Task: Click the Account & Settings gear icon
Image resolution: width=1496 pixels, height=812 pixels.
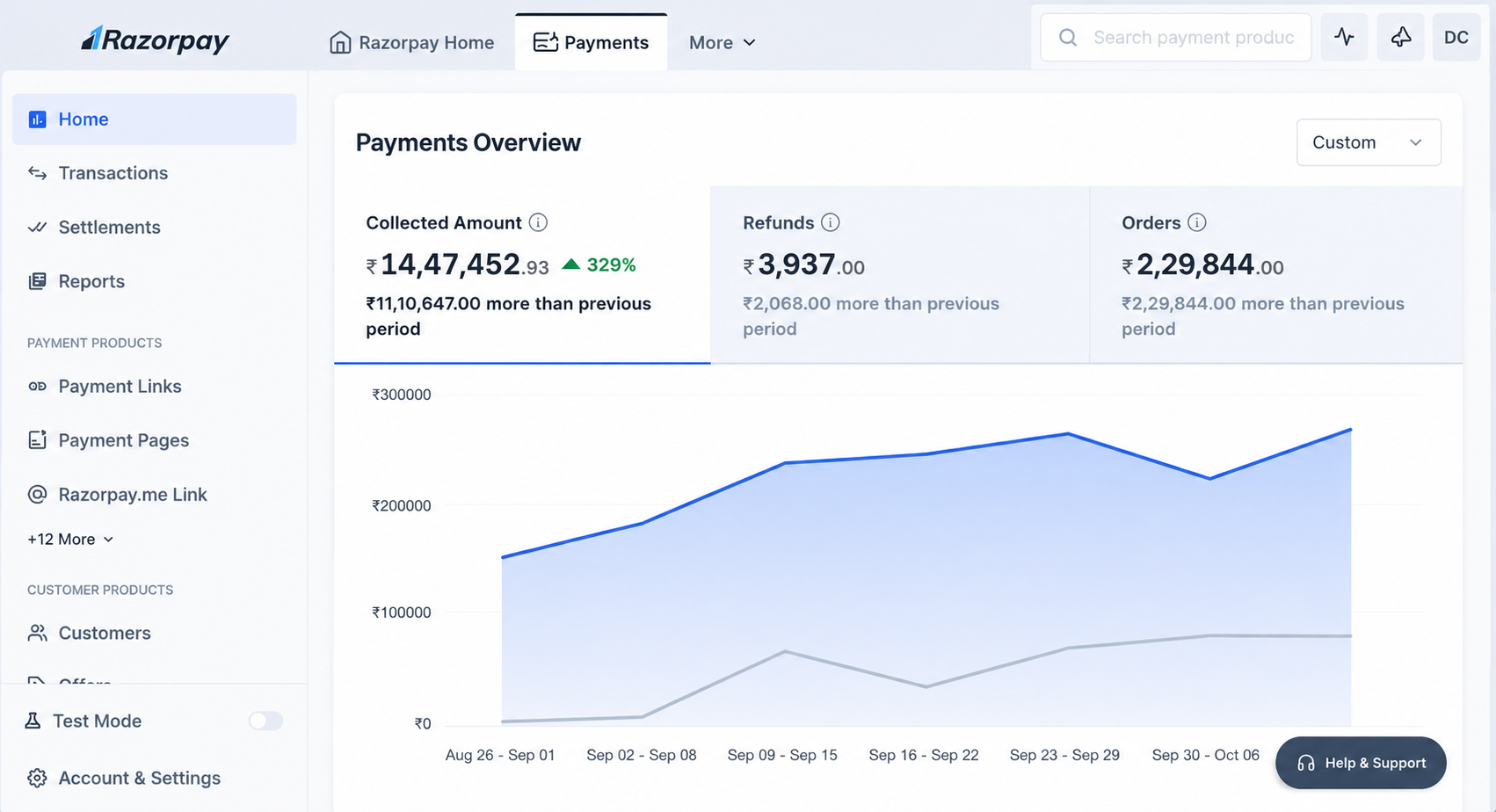Action: [x=37, y=778]
